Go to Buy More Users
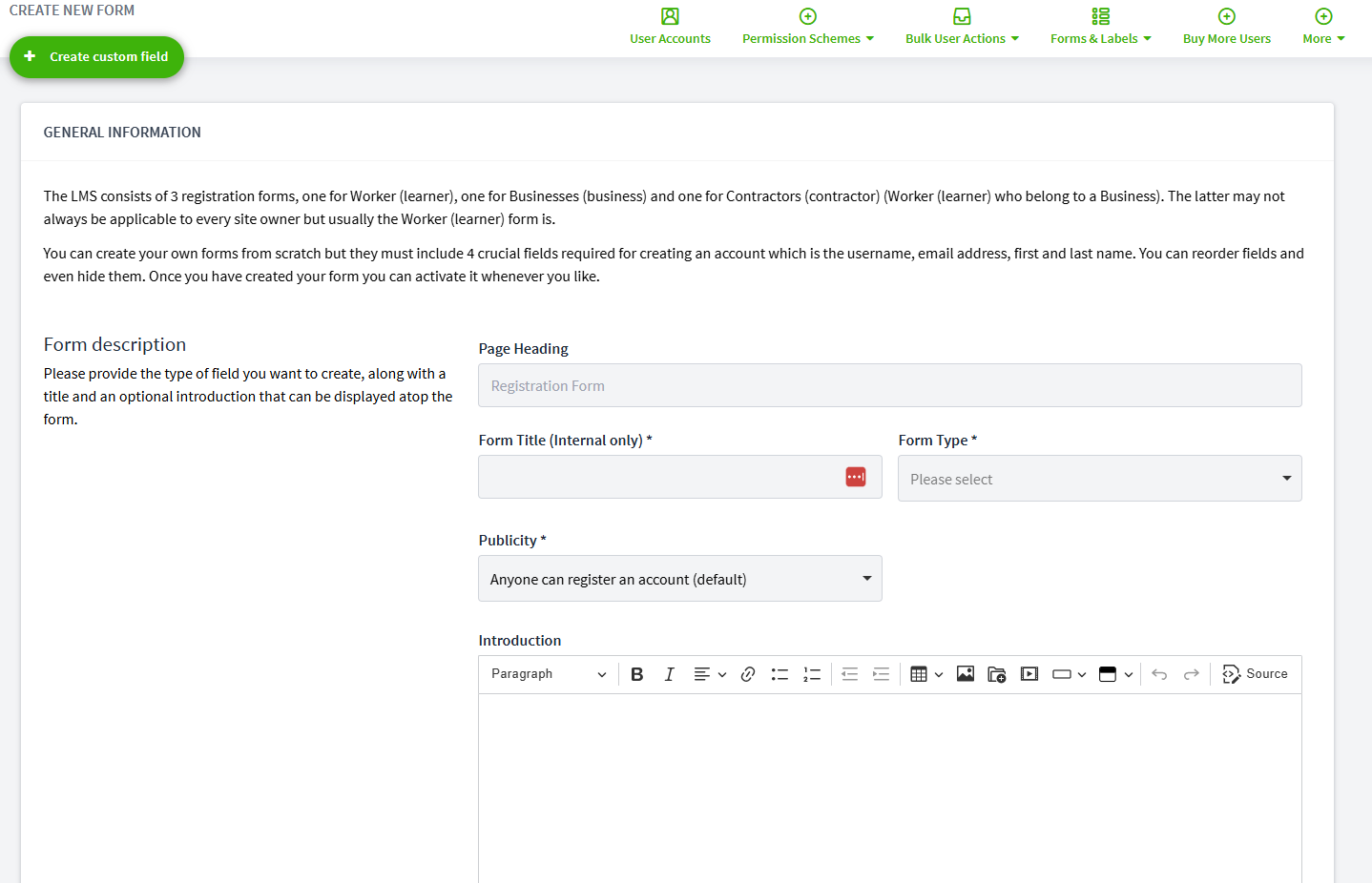Screen dimensions: 1372x883 [1227, 27]
